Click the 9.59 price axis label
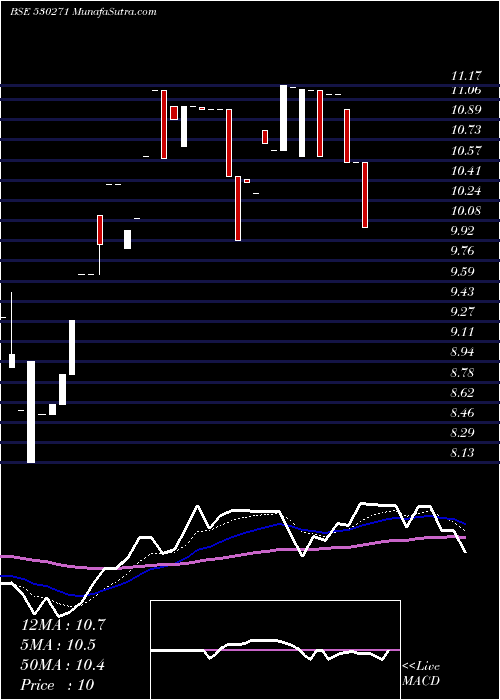This screenshot has height=700, width=500. [462, 271]
